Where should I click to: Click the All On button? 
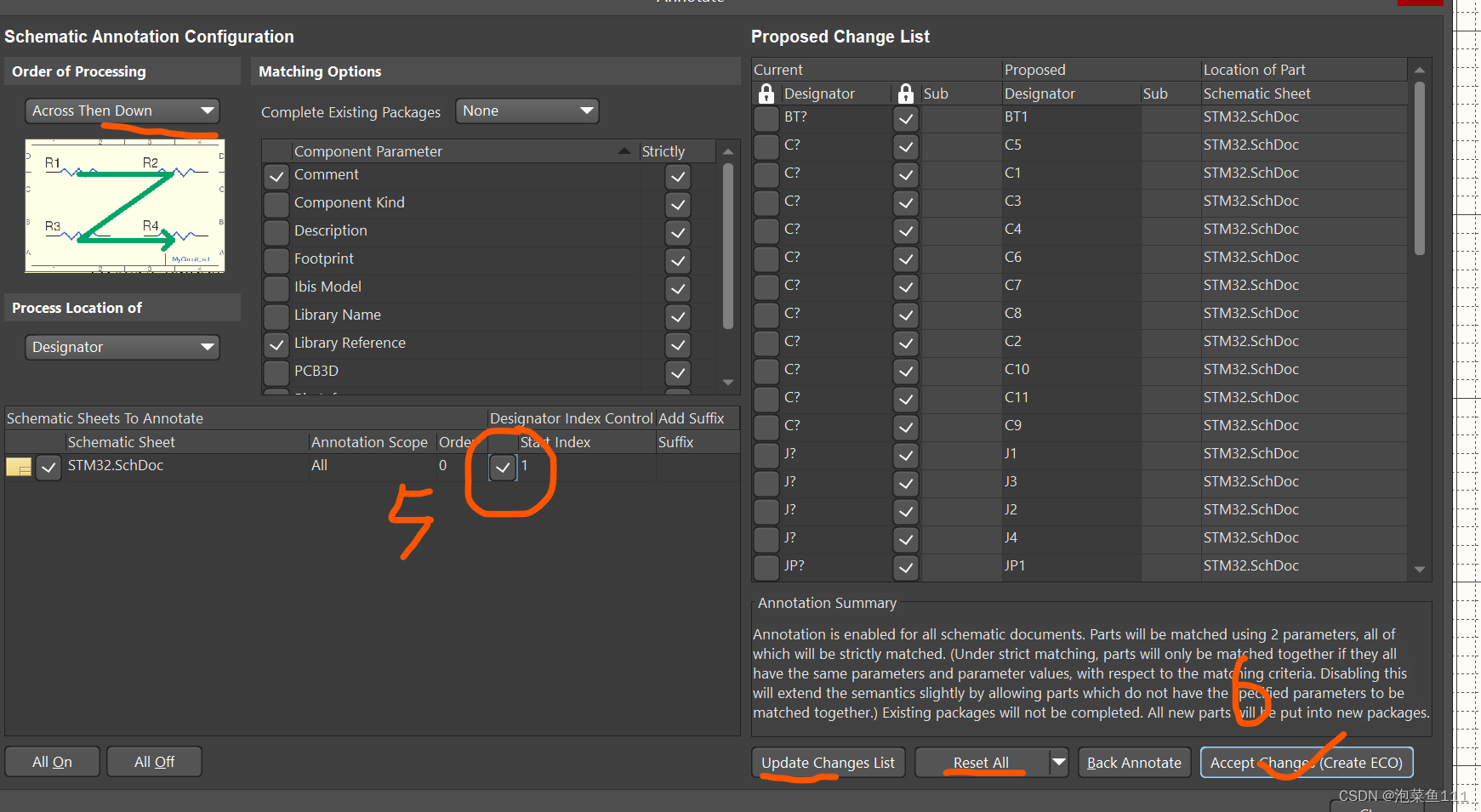click(53, 762)
